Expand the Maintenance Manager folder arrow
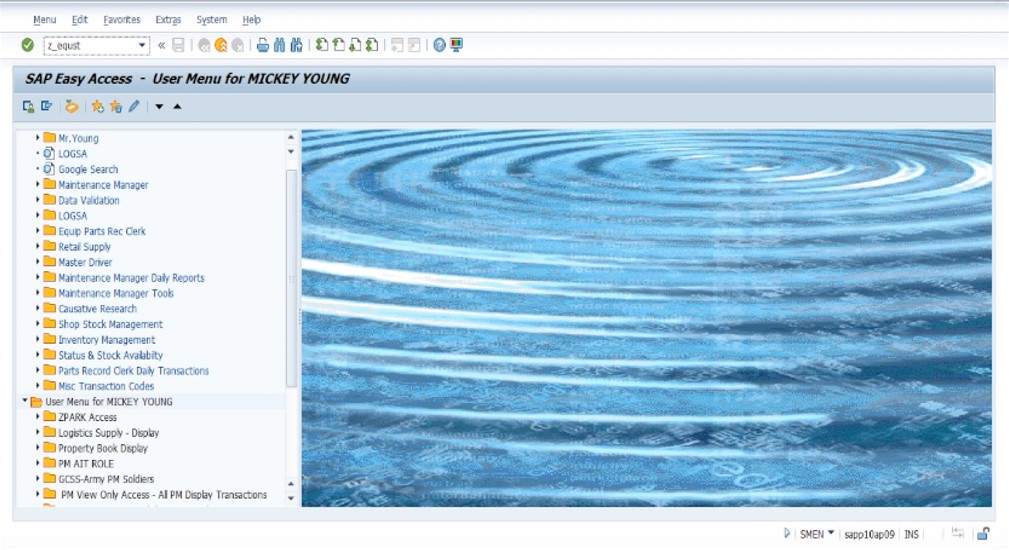This screenshot has width=1009, height=550. tap(37, 185)
